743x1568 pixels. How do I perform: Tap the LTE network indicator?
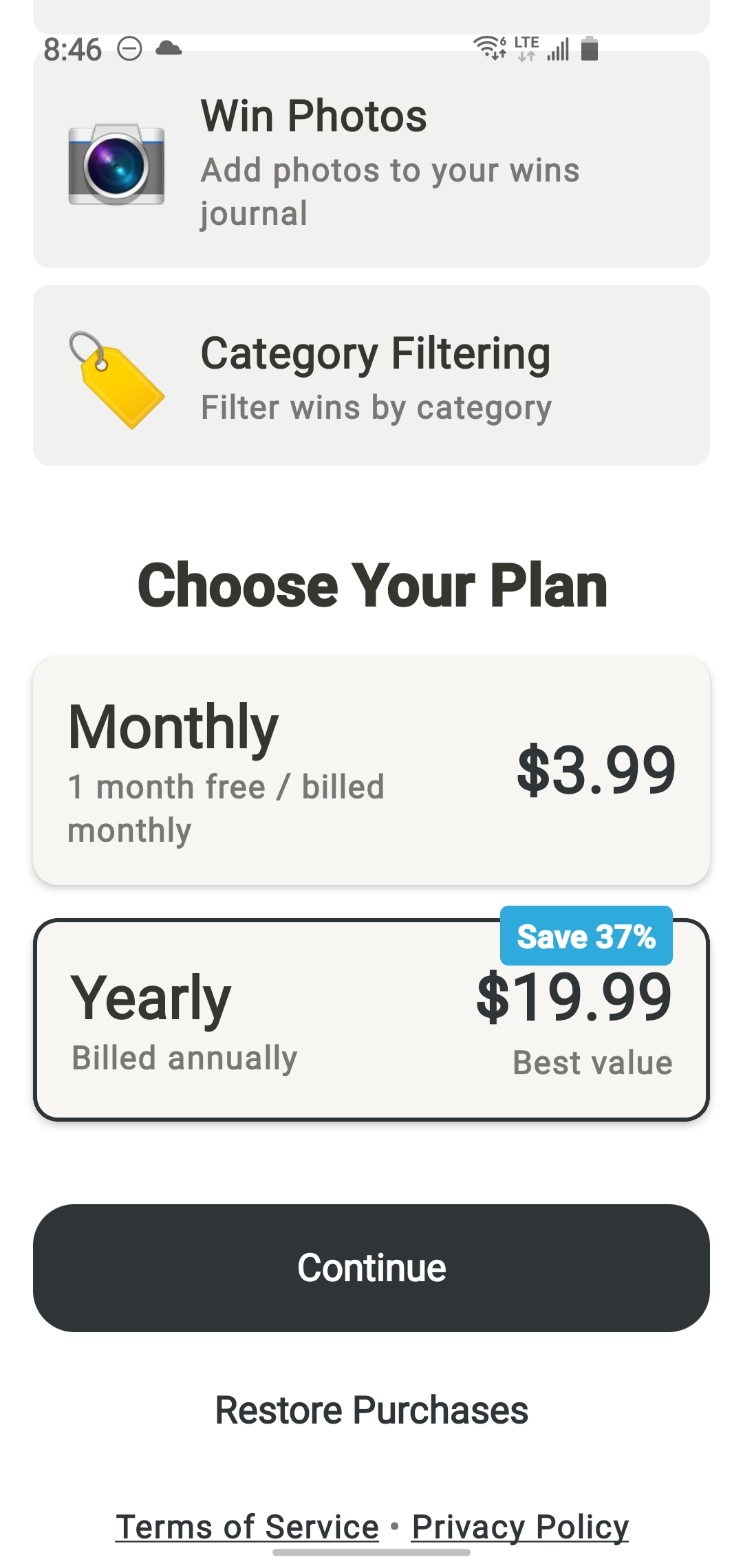click(x=527, y=48)
